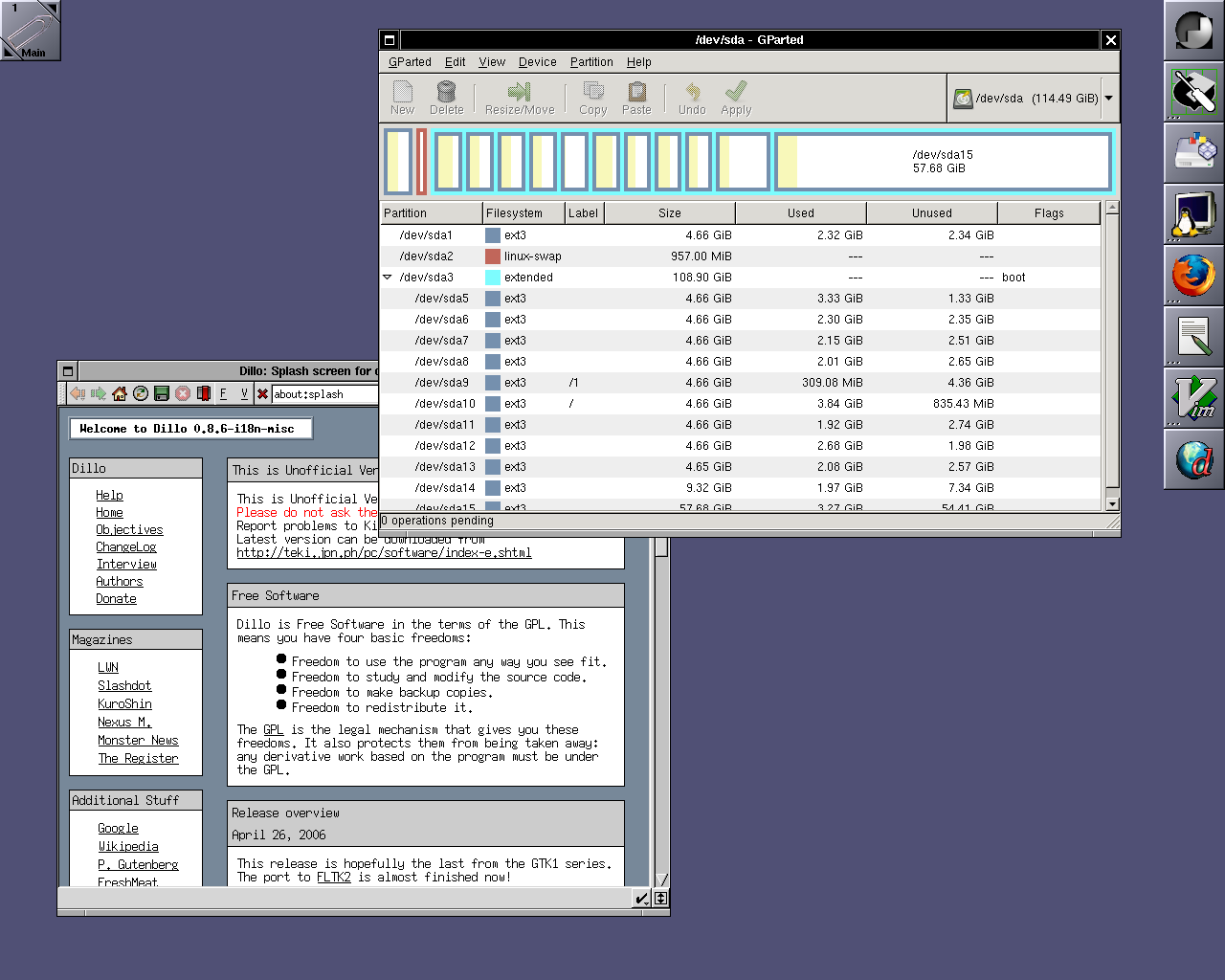The height and width of the screenshot is (980, 1225).
Task: Launch Firefox from the dock
Action: pos(1193,276)
